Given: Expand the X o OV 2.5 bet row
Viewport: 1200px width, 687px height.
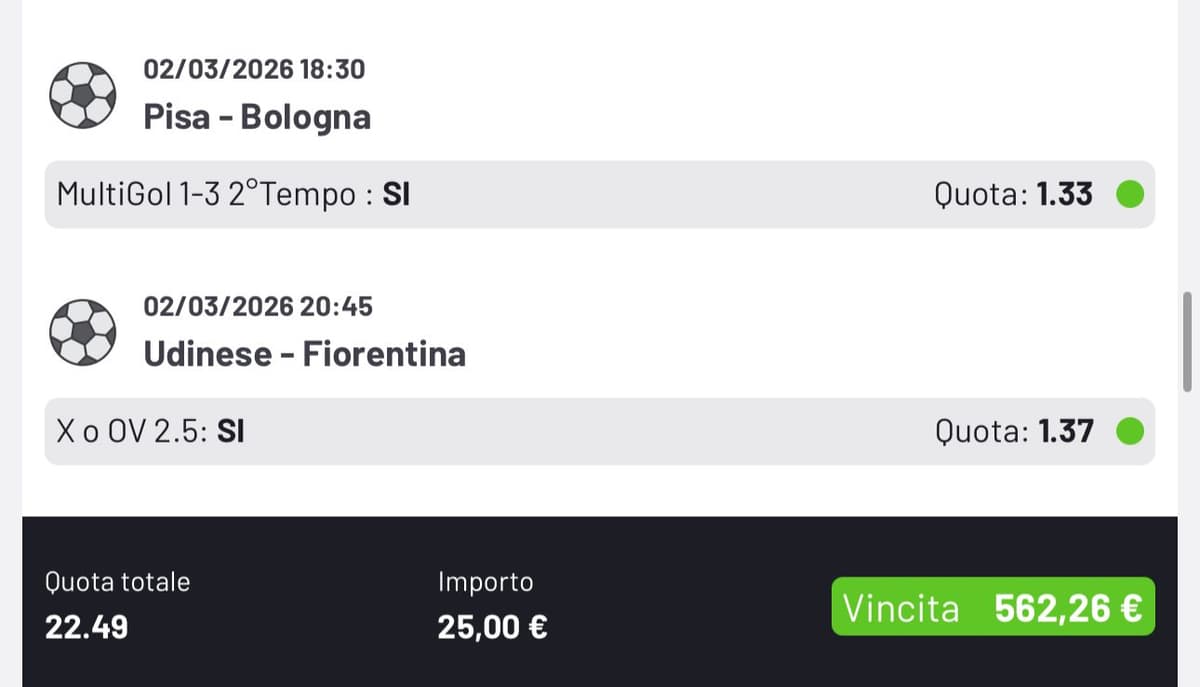Looking at the screenshot, I should pyautogui.click(x=600, y=432).
